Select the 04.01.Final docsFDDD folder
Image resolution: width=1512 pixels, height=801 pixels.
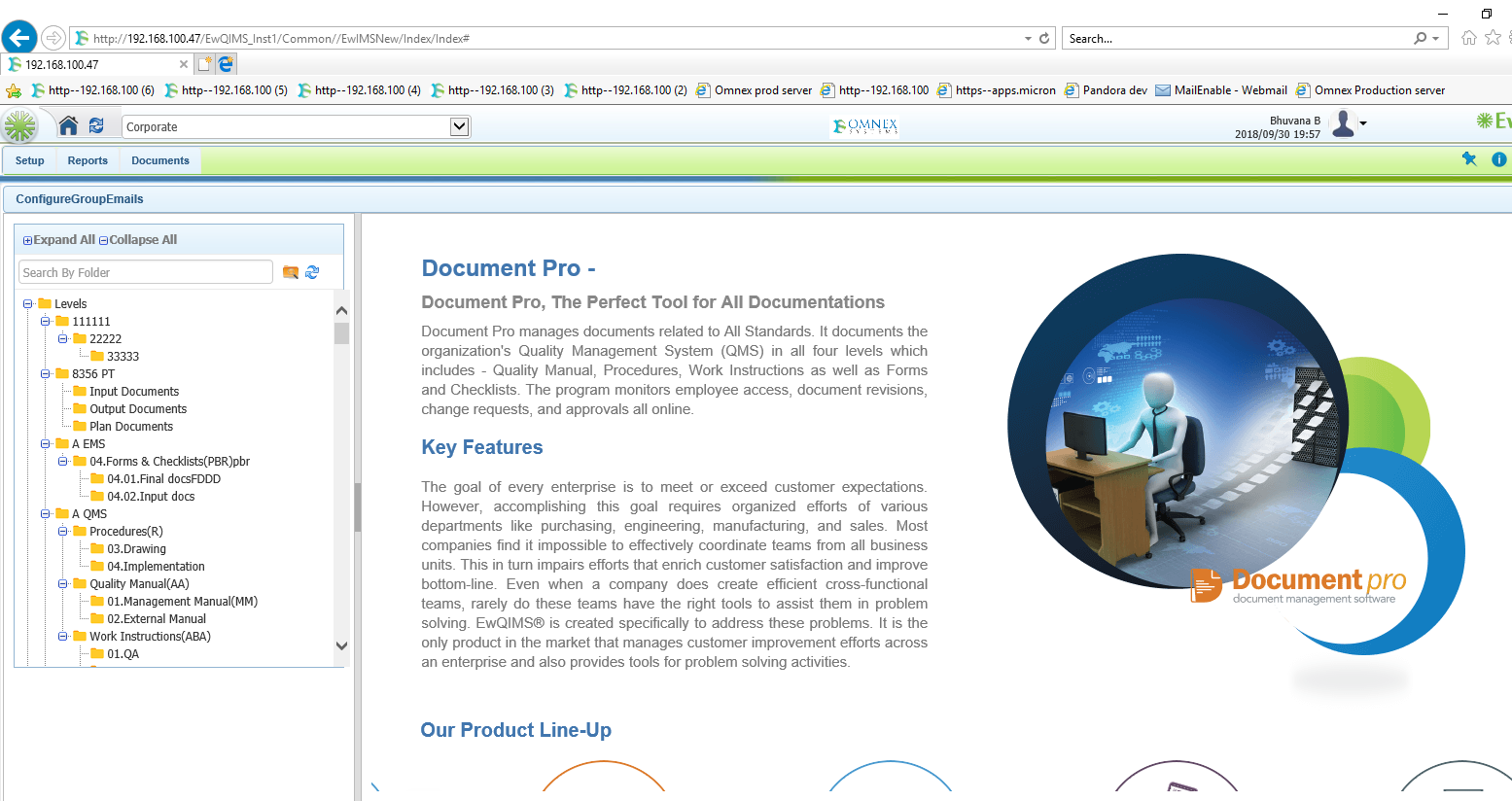163,479
